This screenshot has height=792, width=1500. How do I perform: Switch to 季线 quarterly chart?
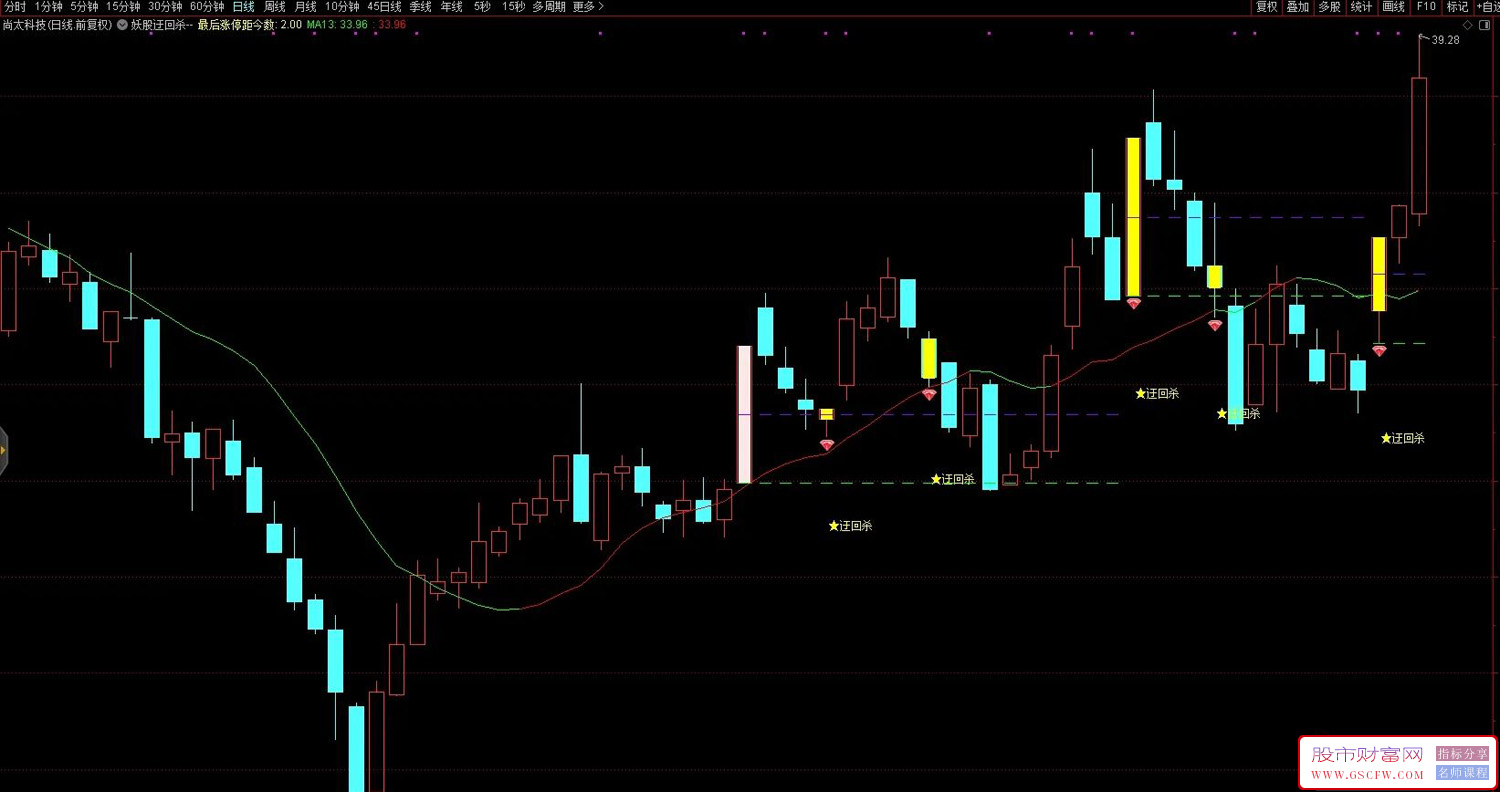[420, 6]
